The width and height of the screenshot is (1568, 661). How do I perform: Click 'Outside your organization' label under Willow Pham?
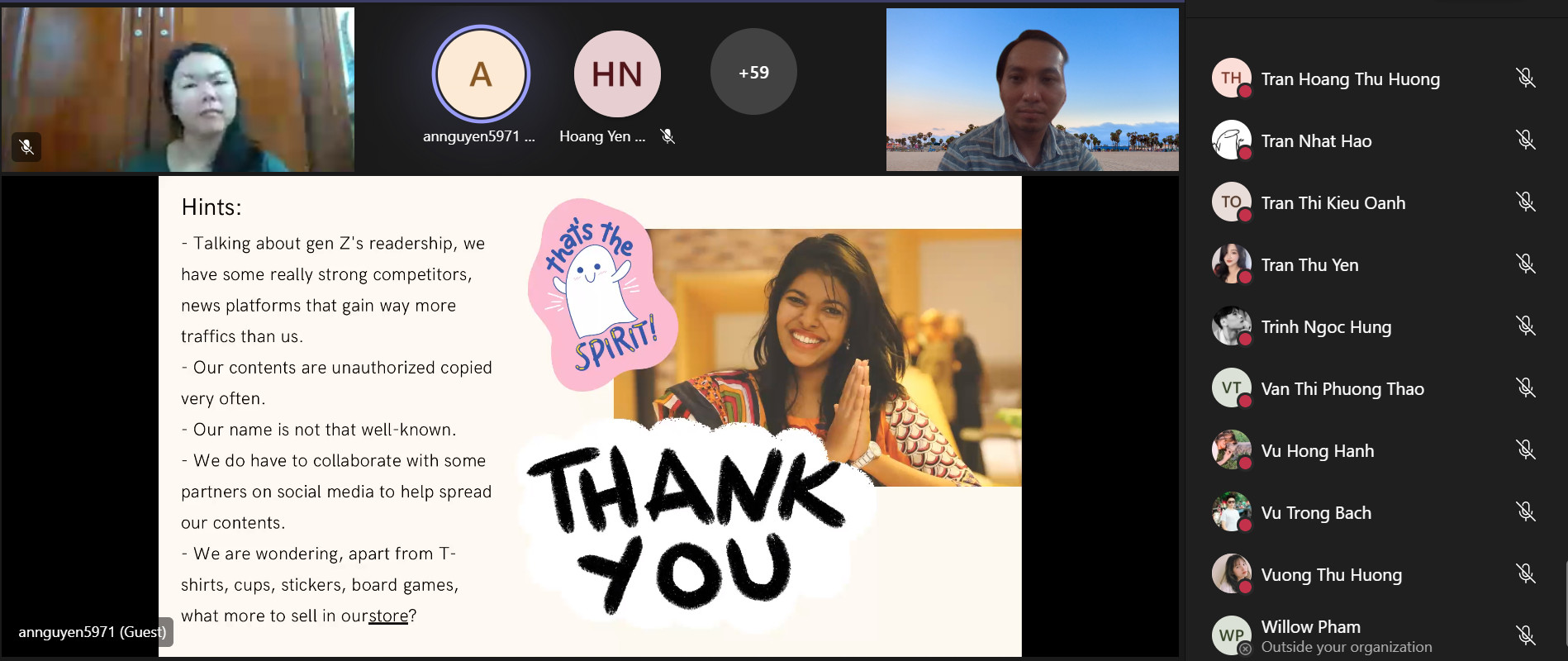(x=1347, y=647)
